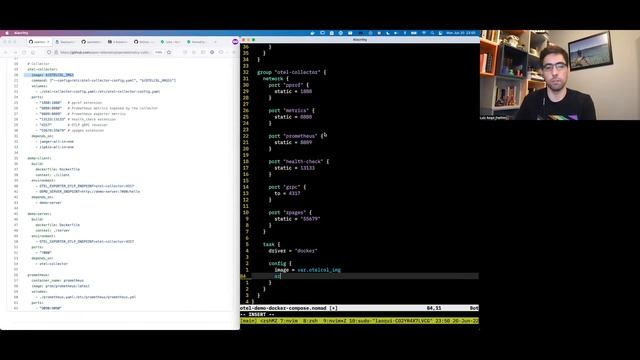Click 'demo-client:' line on GitHub page
This screenshot has height=360, width=640.
pos(39,158)
